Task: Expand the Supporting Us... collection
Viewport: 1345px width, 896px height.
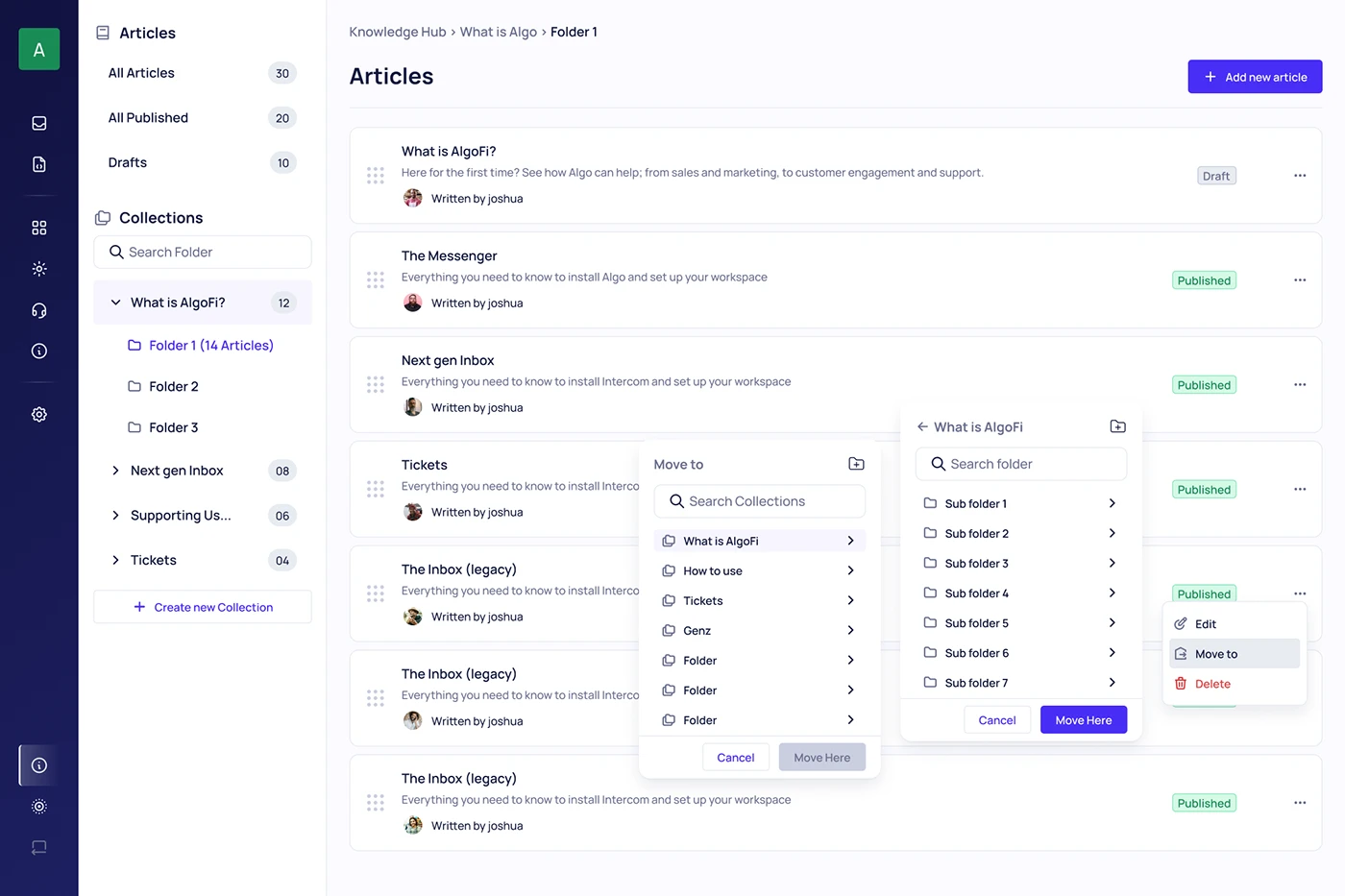Action: pos(115,516)
